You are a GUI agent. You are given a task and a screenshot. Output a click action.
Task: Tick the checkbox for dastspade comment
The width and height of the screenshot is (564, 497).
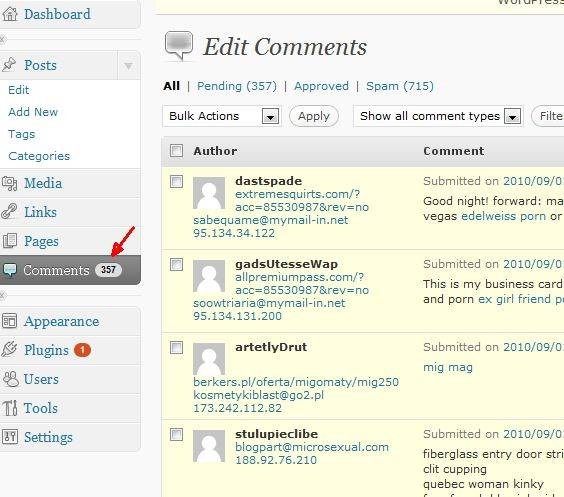tap(176, 182)
